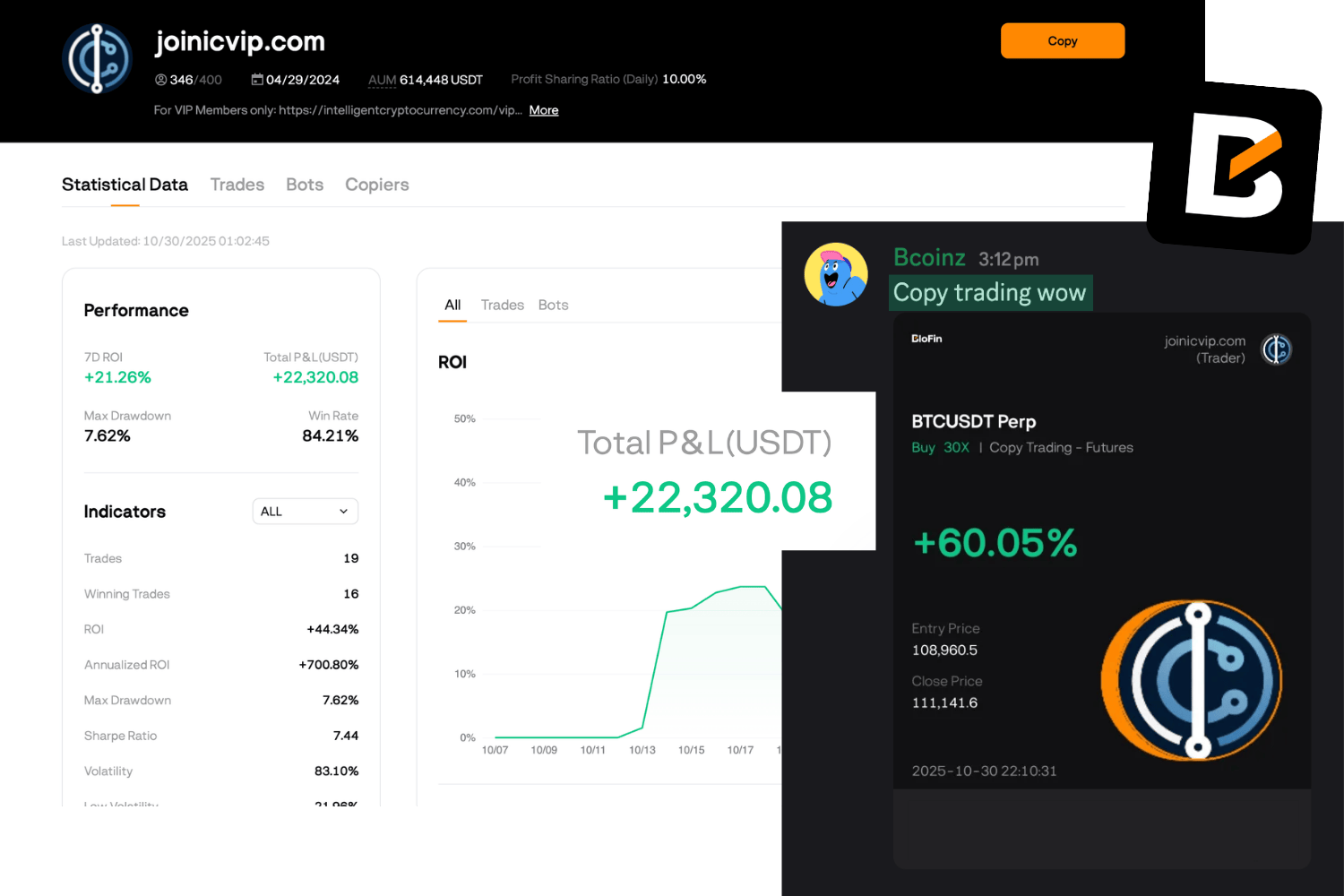This screenshot has height=896, width=1344.
Task: Click the joinicvip.com (Trader) label in the card
Action: click(x=1205, y=349)
